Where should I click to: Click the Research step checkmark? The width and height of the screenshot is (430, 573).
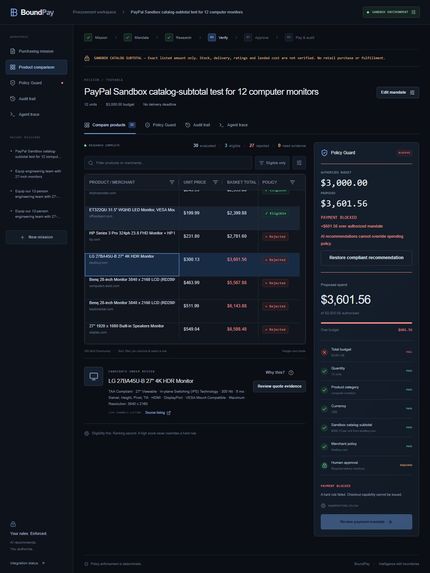coord(169,37)
